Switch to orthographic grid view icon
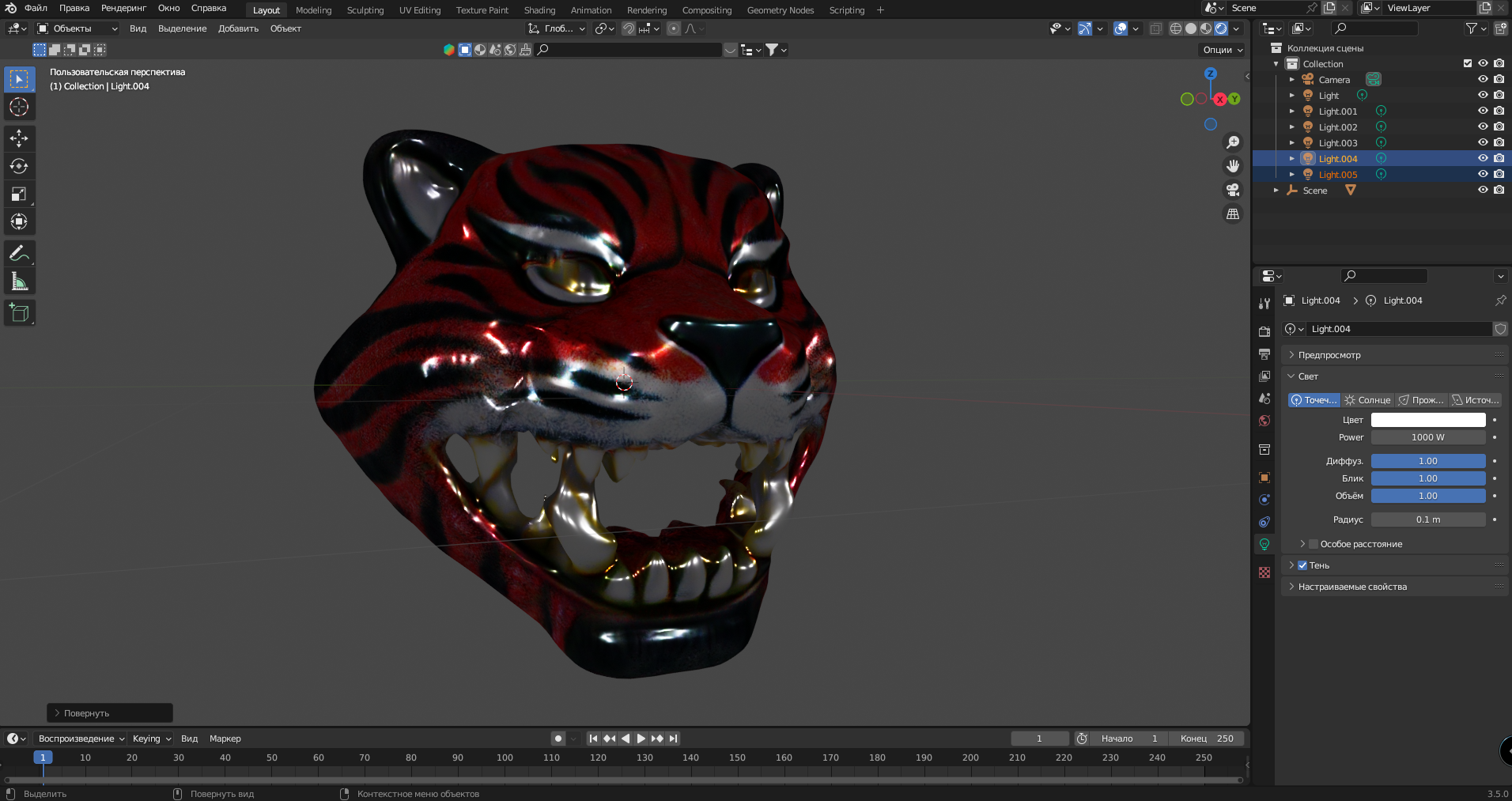 coord(1232,214)
